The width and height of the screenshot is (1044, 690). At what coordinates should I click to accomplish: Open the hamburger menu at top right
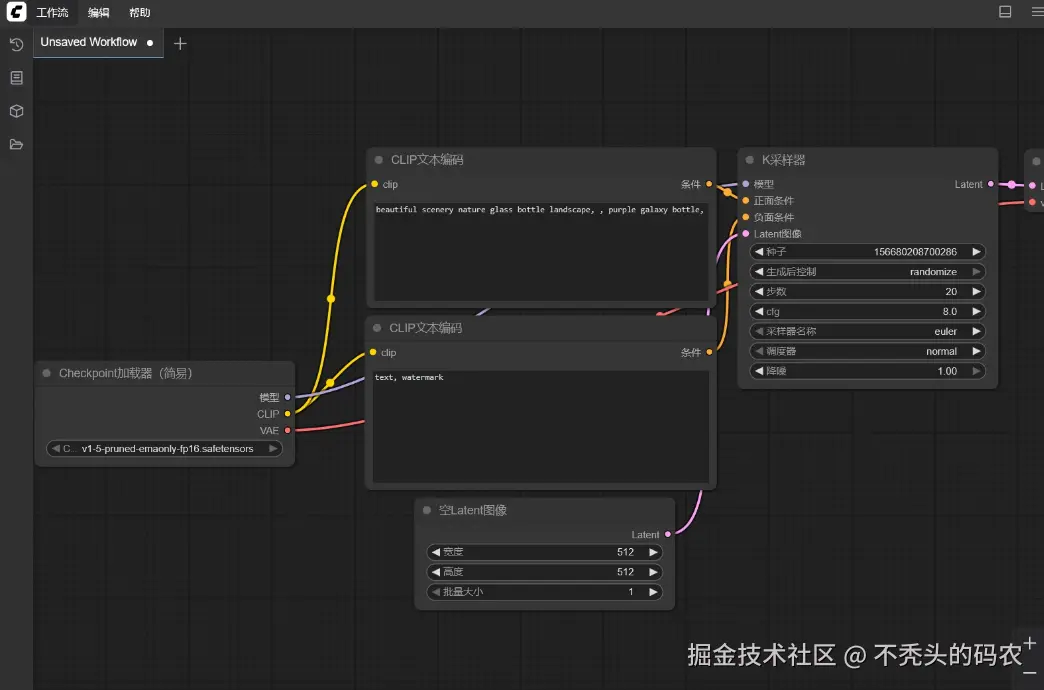click(x=1037, y=12)
